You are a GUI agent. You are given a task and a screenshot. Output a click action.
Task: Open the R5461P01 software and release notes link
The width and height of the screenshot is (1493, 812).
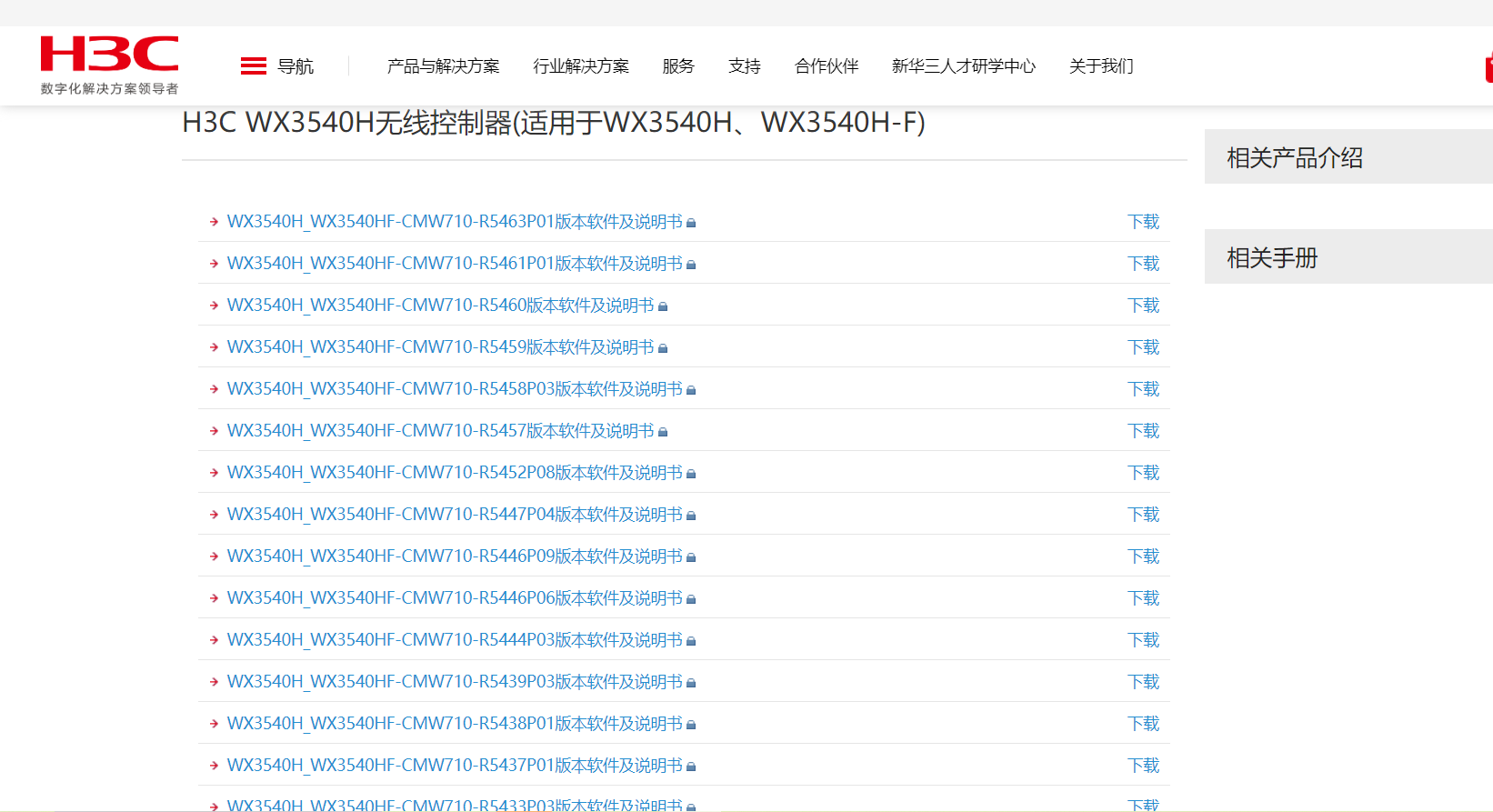[x=455, y=264]
